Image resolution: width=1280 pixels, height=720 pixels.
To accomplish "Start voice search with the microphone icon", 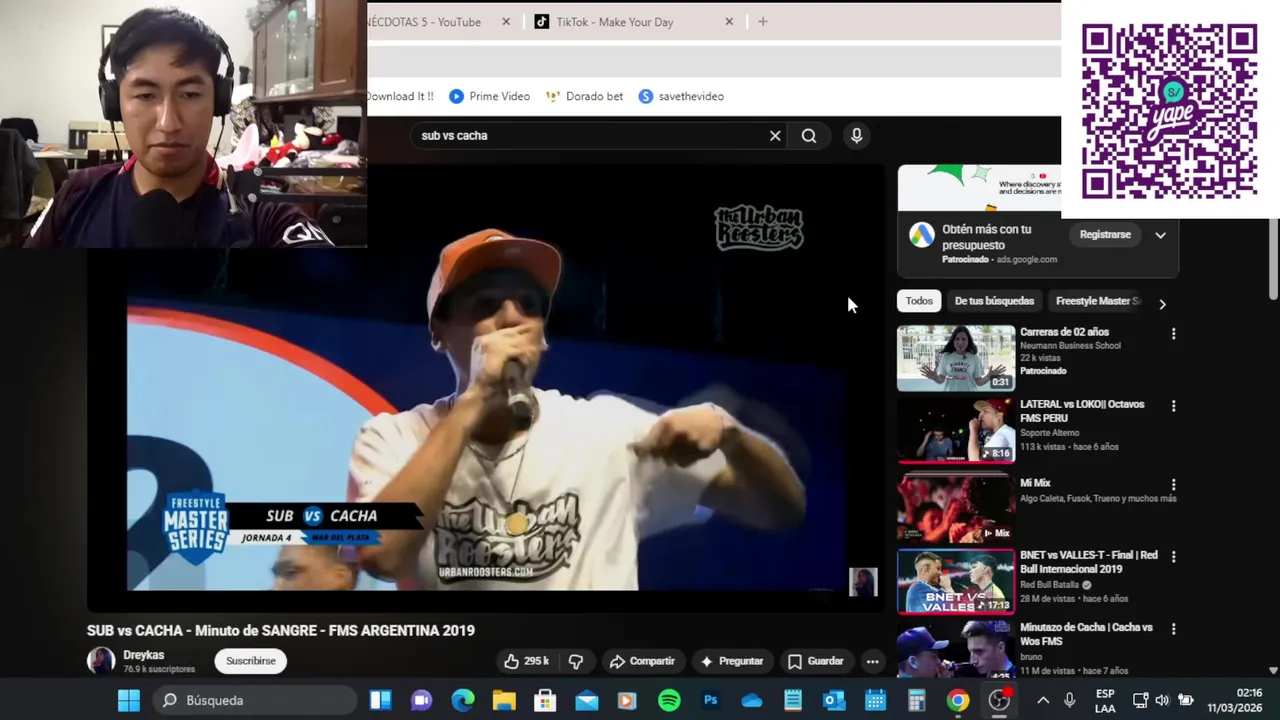I will coord(856,136).
